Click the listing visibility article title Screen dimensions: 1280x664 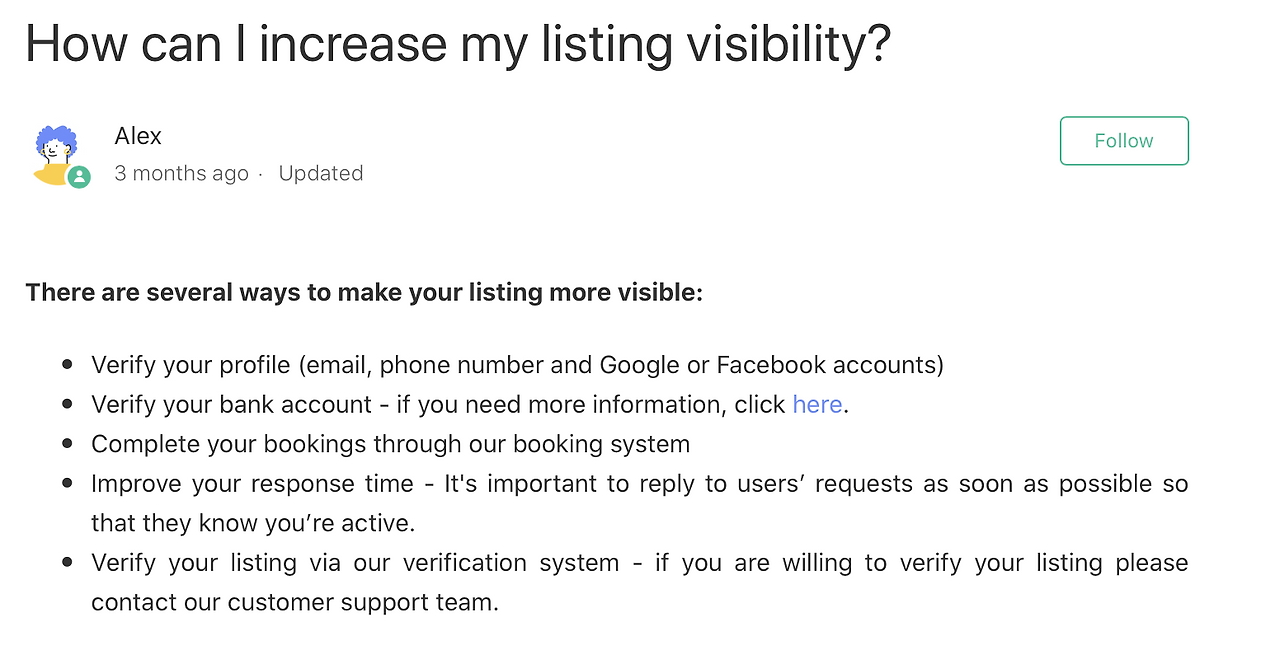(457, 44)
